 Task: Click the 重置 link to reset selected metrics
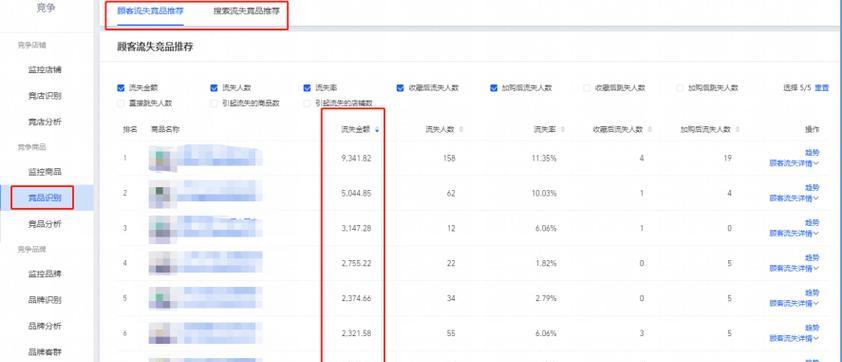(822, 88)
